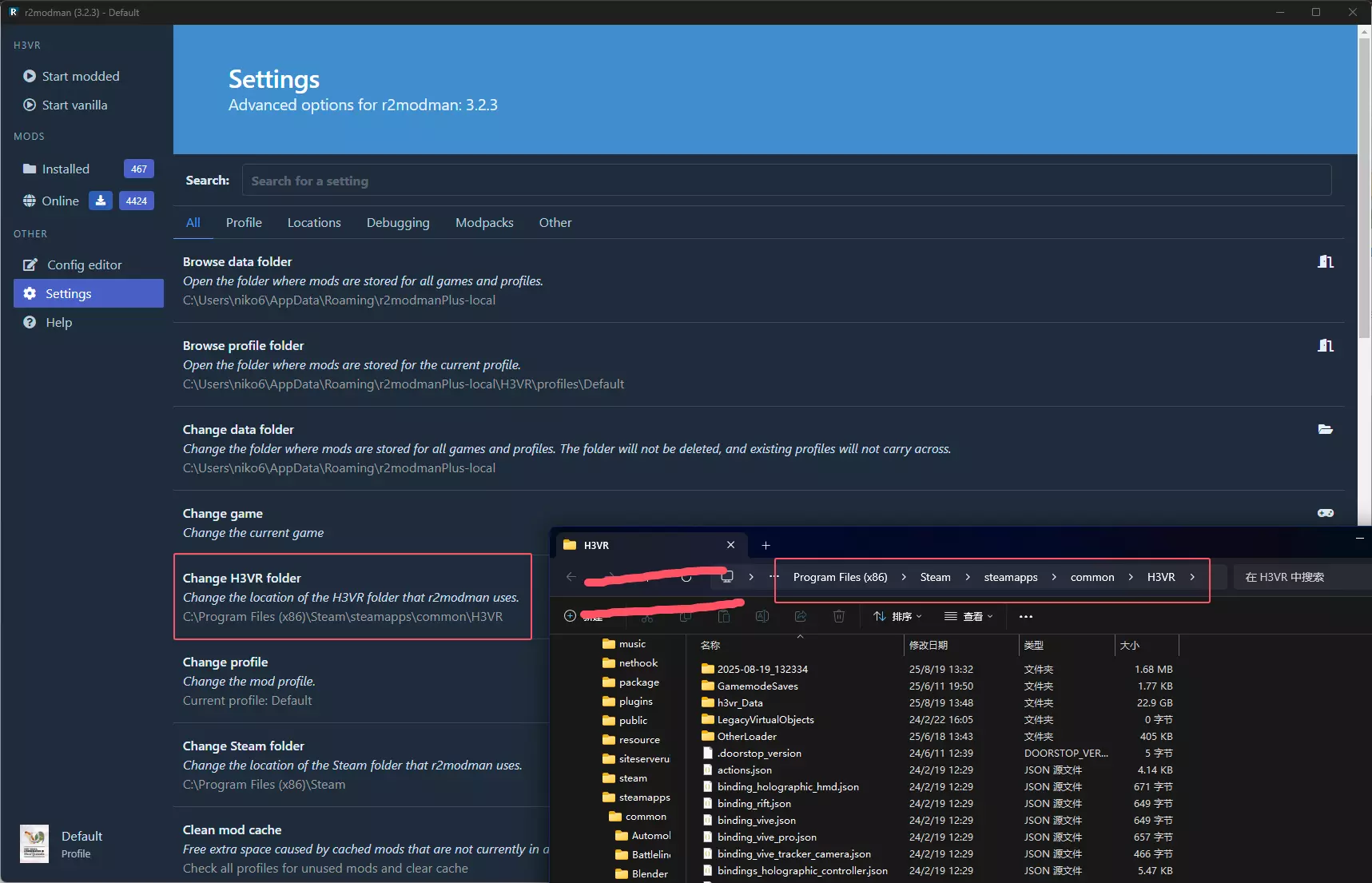1372x883 pixels.
Task: Select the .doorstop_version file
Action: click(751, 754)
